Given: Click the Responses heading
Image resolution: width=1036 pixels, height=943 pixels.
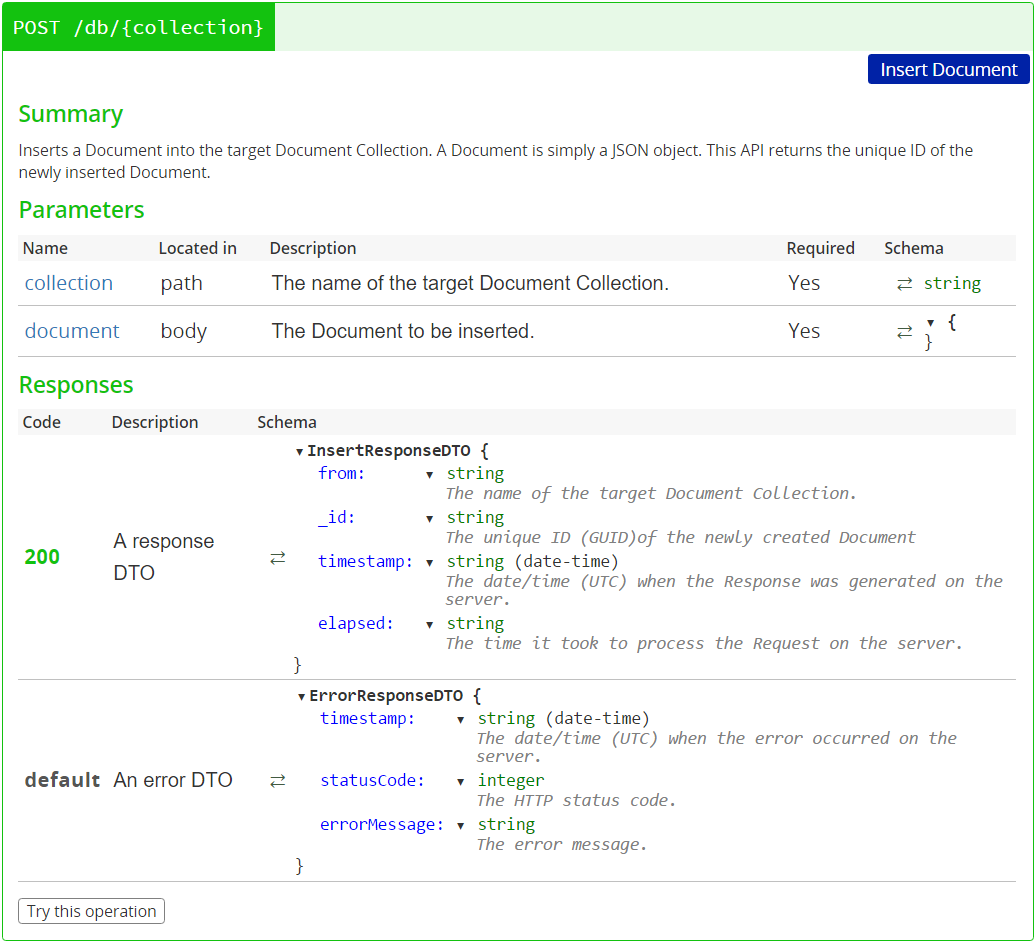Looking at the screenshot, I should tap(76, 385).
